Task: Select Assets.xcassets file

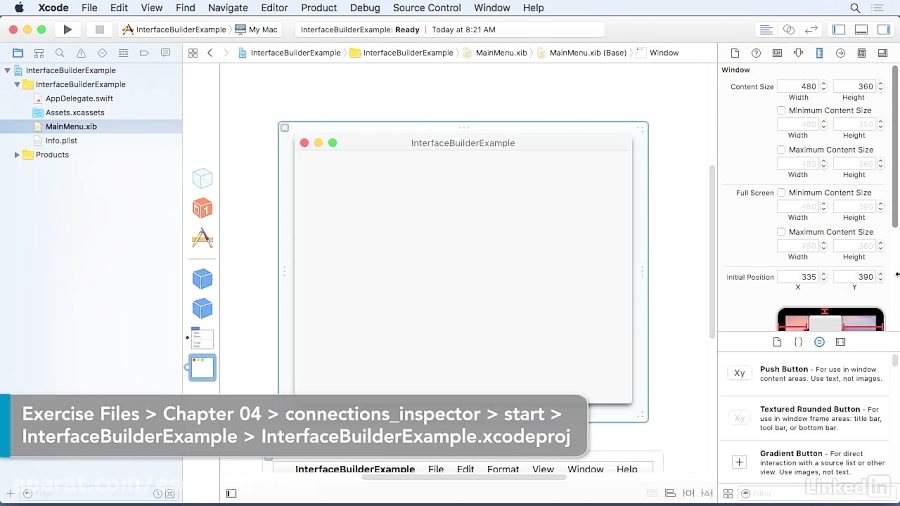Action: click(x=75, y=112)
